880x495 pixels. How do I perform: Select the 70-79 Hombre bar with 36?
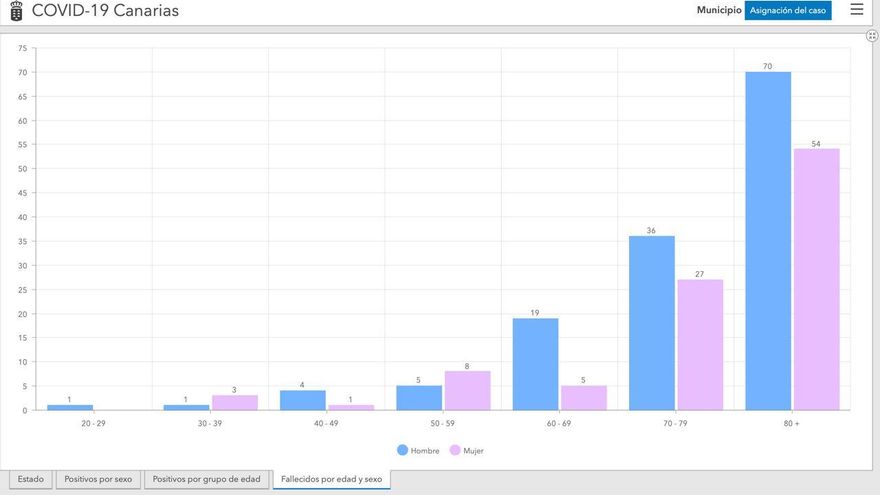click(x=651, y=322)
